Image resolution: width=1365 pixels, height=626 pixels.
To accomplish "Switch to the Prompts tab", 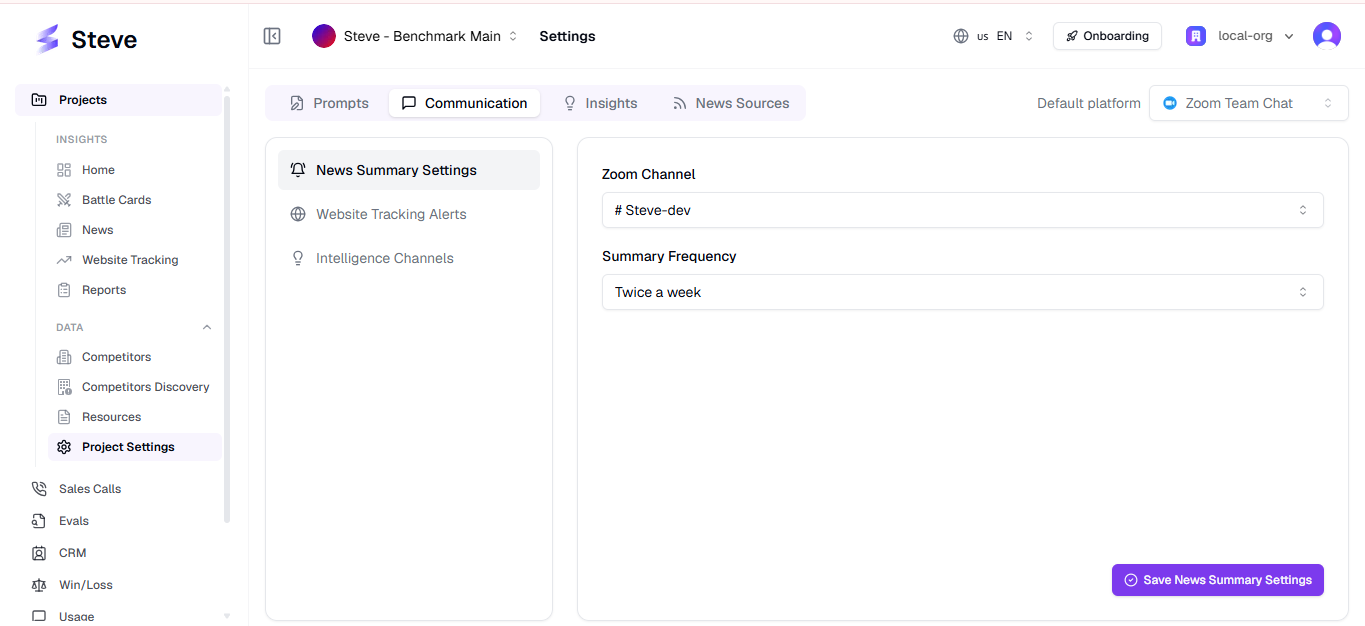I will [x=329, y=103].
